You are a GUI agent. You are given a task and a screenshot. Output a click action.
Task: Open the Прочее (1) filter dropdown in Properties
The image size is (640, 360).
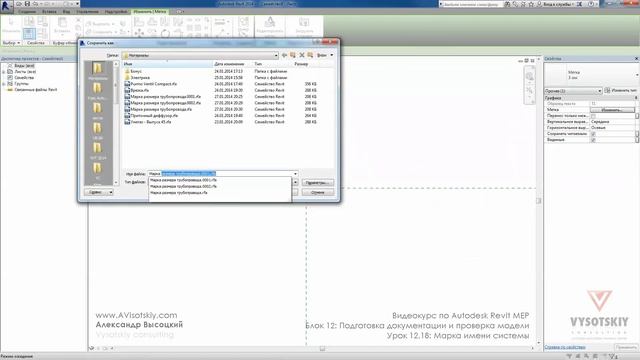573,91
